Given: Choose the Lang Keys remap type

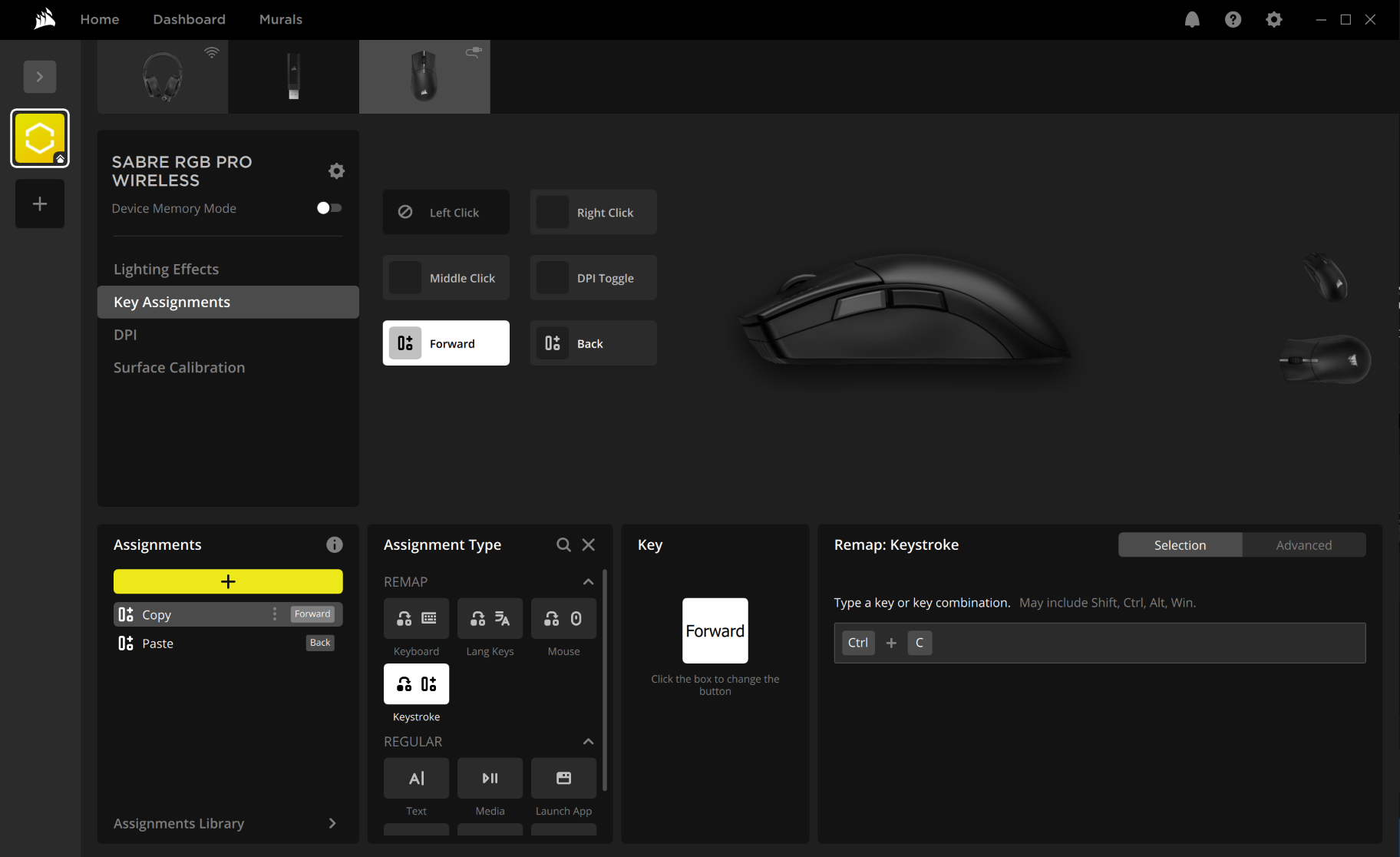Looking at the screenshot, I should coord(490,619).
